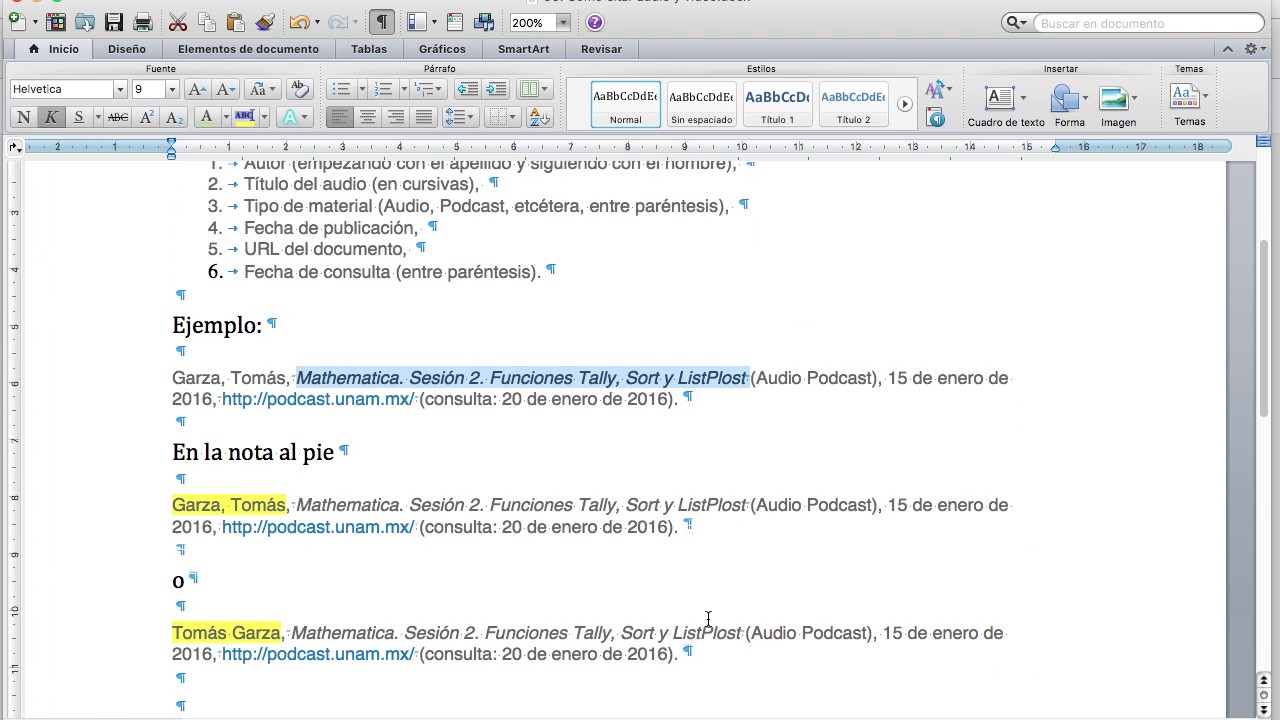
Task: Apply the Título 1 style
Action: click(x=777, y=104)
